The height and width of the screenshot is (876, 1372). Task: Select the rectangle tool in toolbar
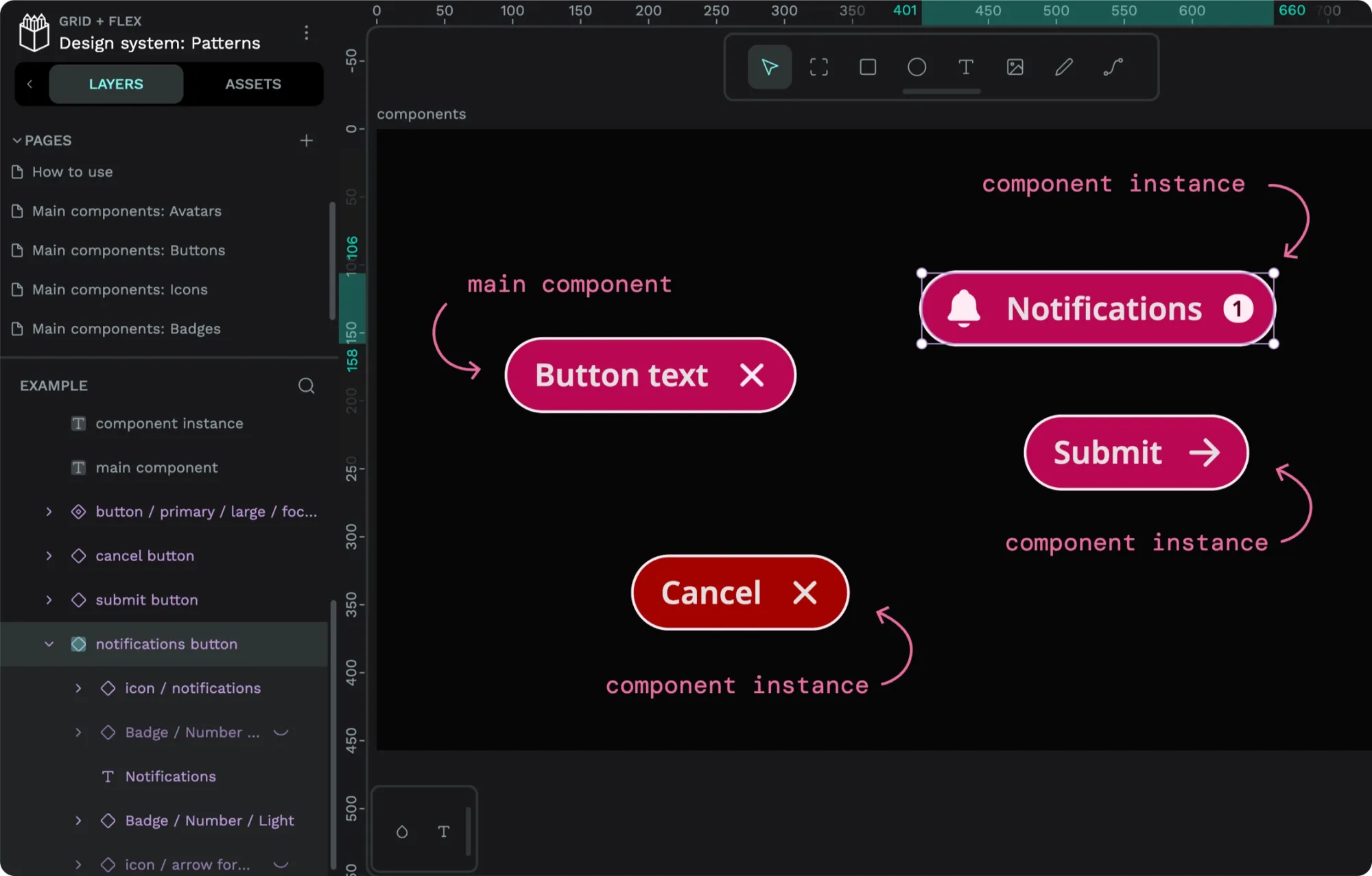867,67
